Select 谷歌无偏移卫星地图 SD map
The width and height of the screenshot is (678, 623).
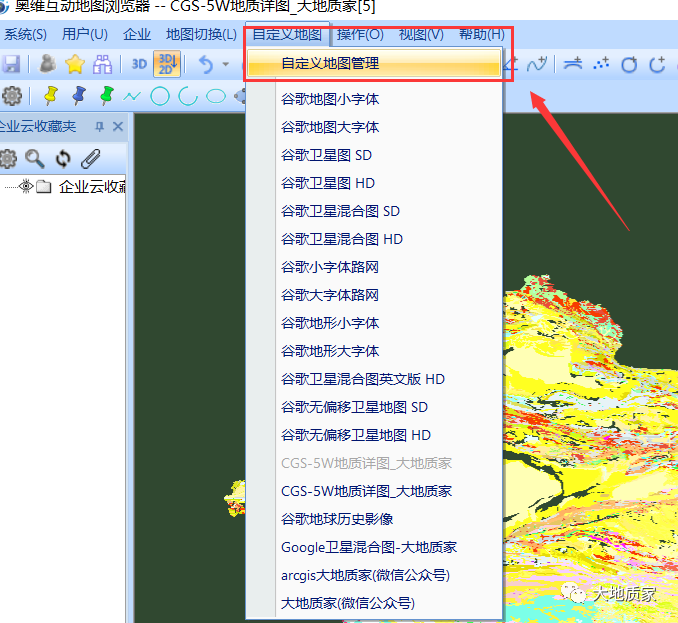click(374, 407)
